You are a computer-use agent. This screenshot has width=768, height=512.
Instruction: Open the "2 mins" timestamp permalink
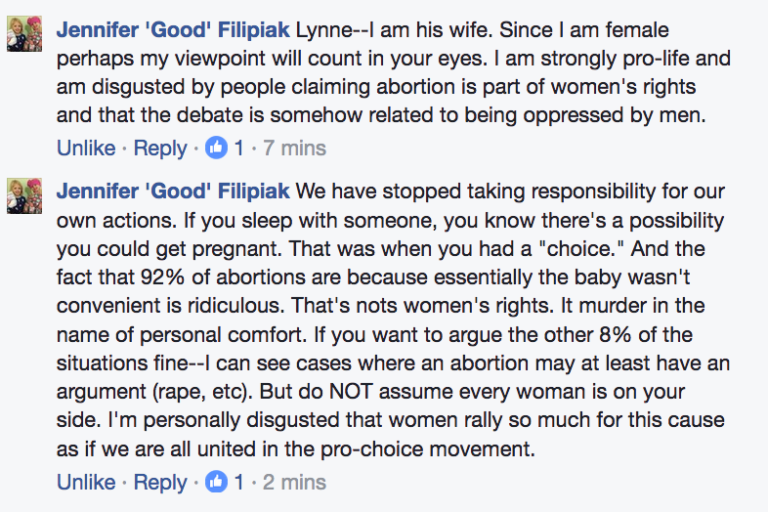click(x=294, y=482)
